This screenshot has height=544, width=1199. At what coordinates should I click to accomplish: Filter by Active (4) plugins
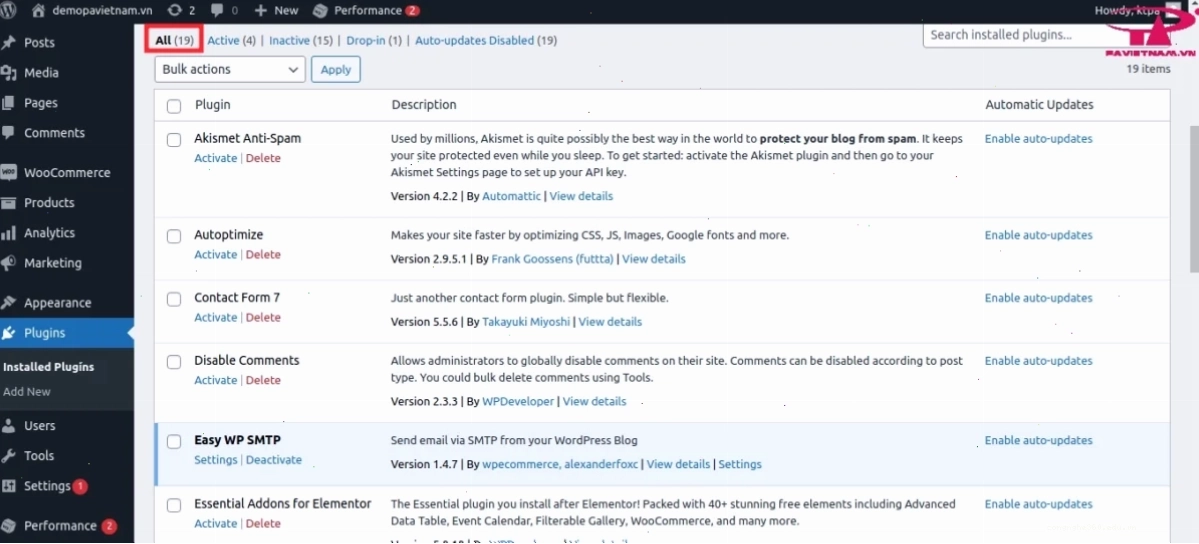[232, 41]
